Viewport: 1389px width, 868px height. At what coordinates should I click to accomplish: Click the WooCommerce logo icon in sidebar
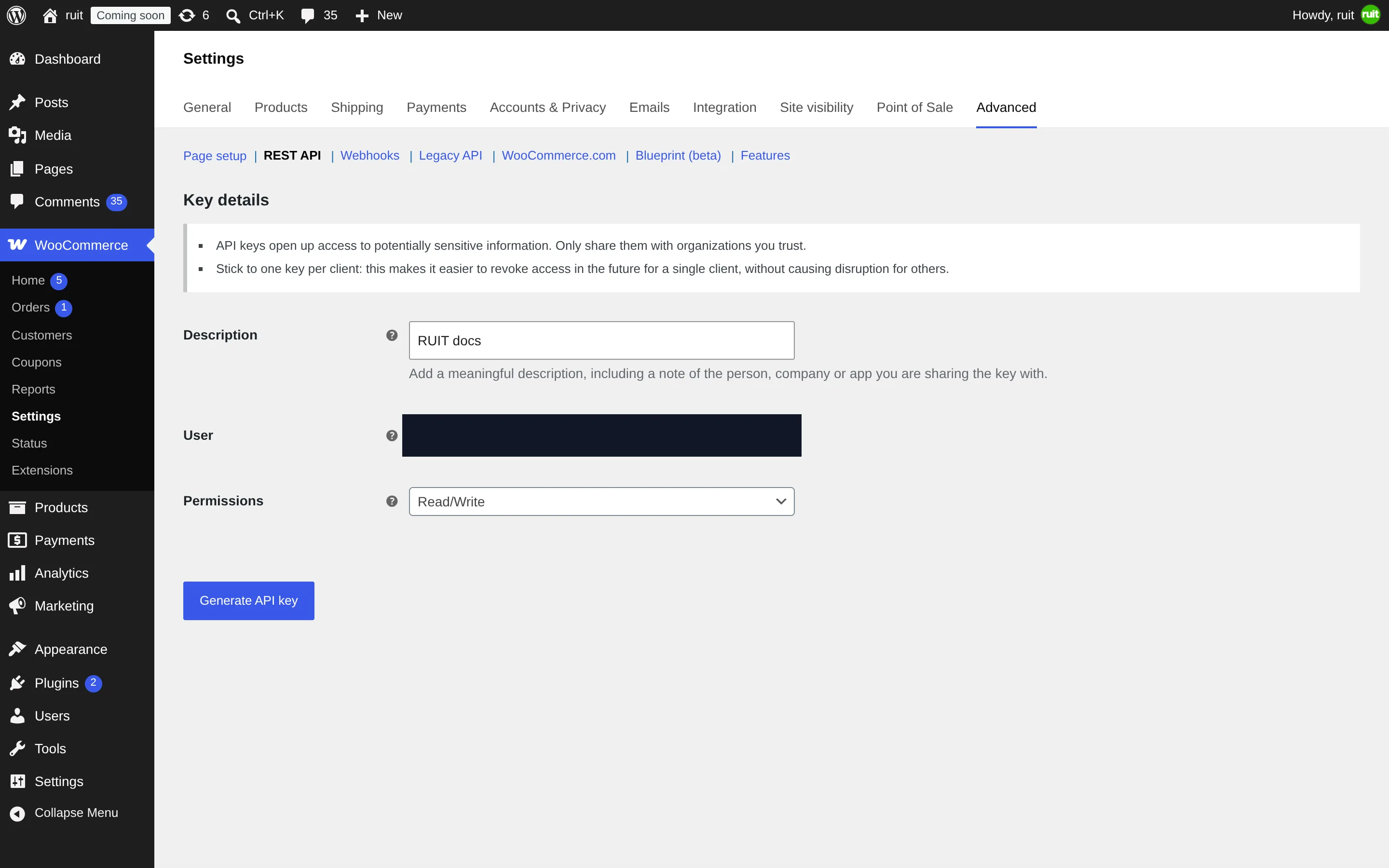coord(17,244)
